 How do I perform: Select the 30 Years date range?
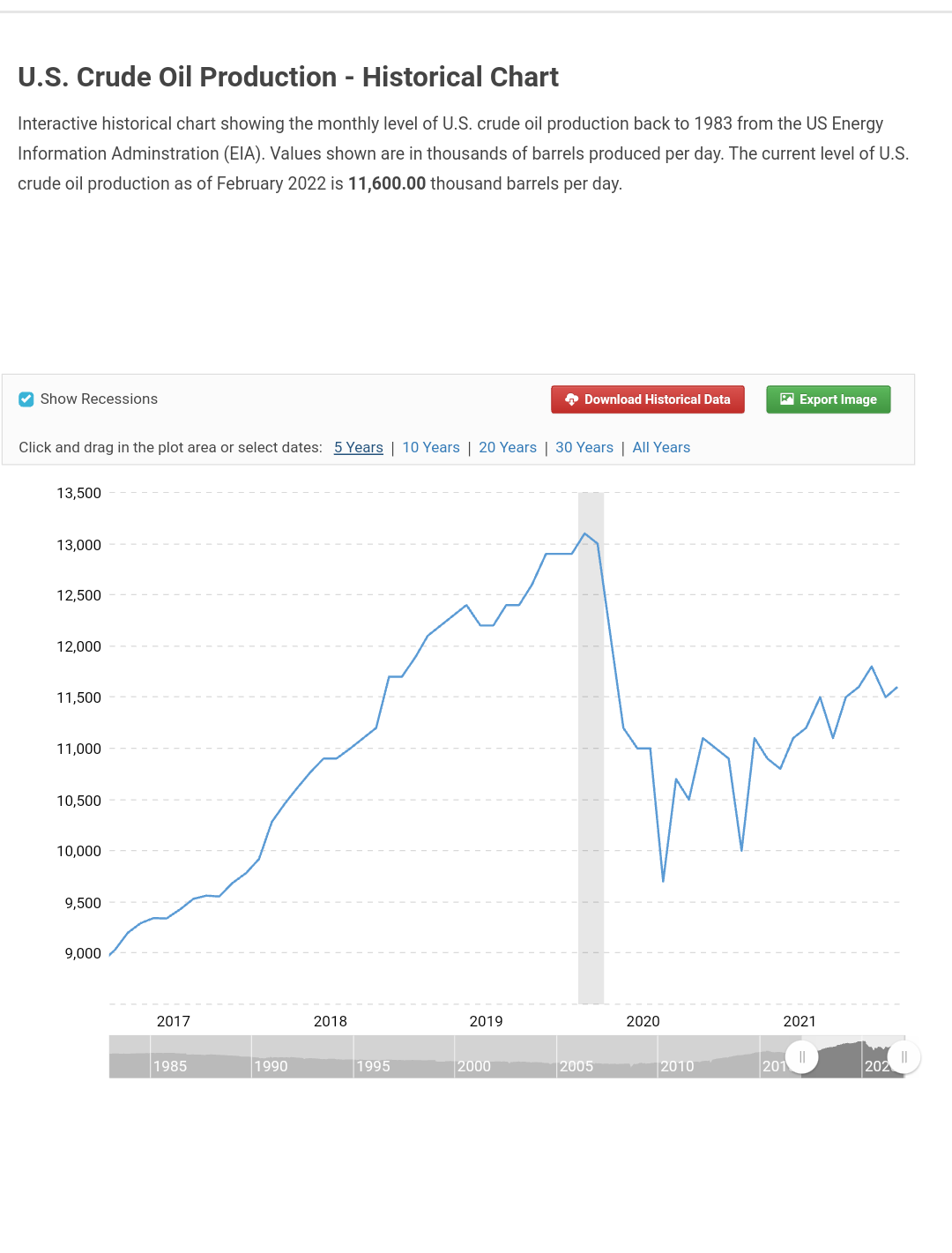(x=584, y=448)
